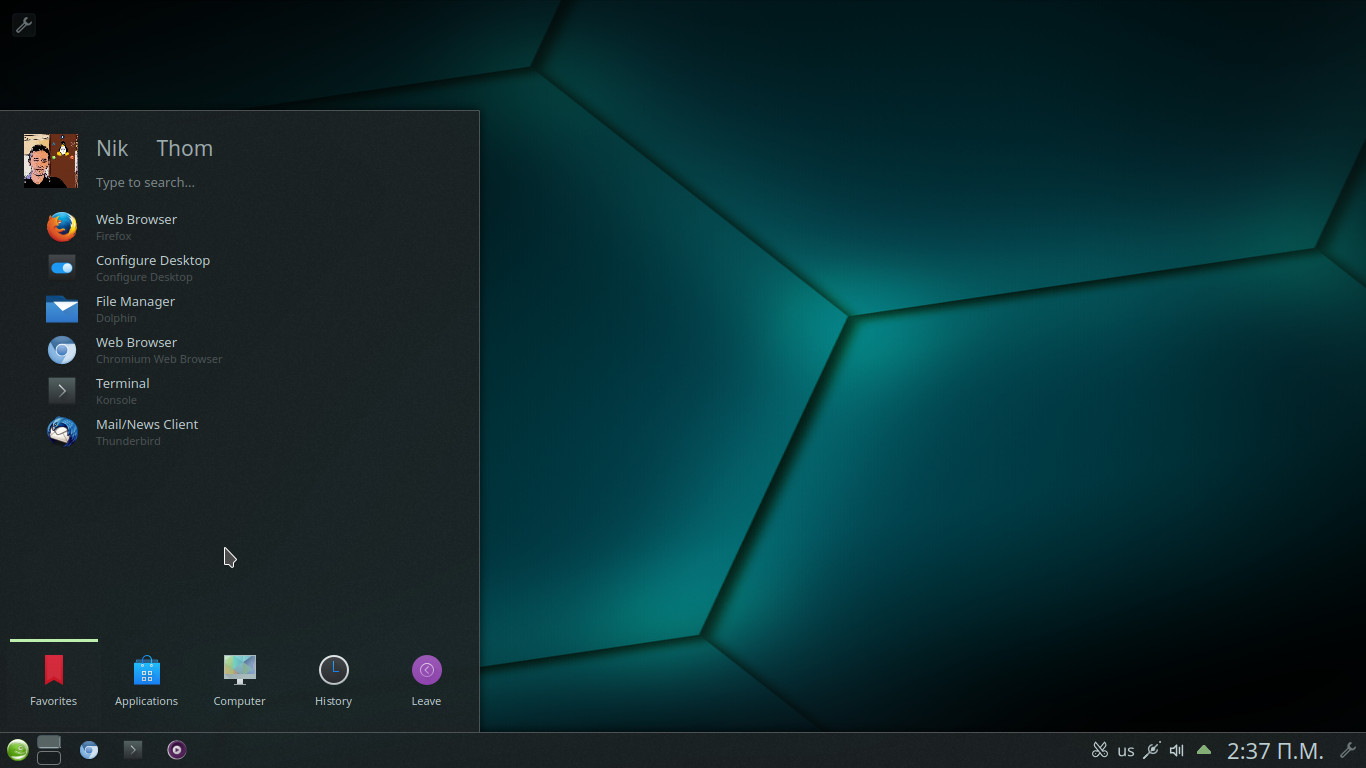Launch Thunderbird Mail/News Client

tap(146, 432)
